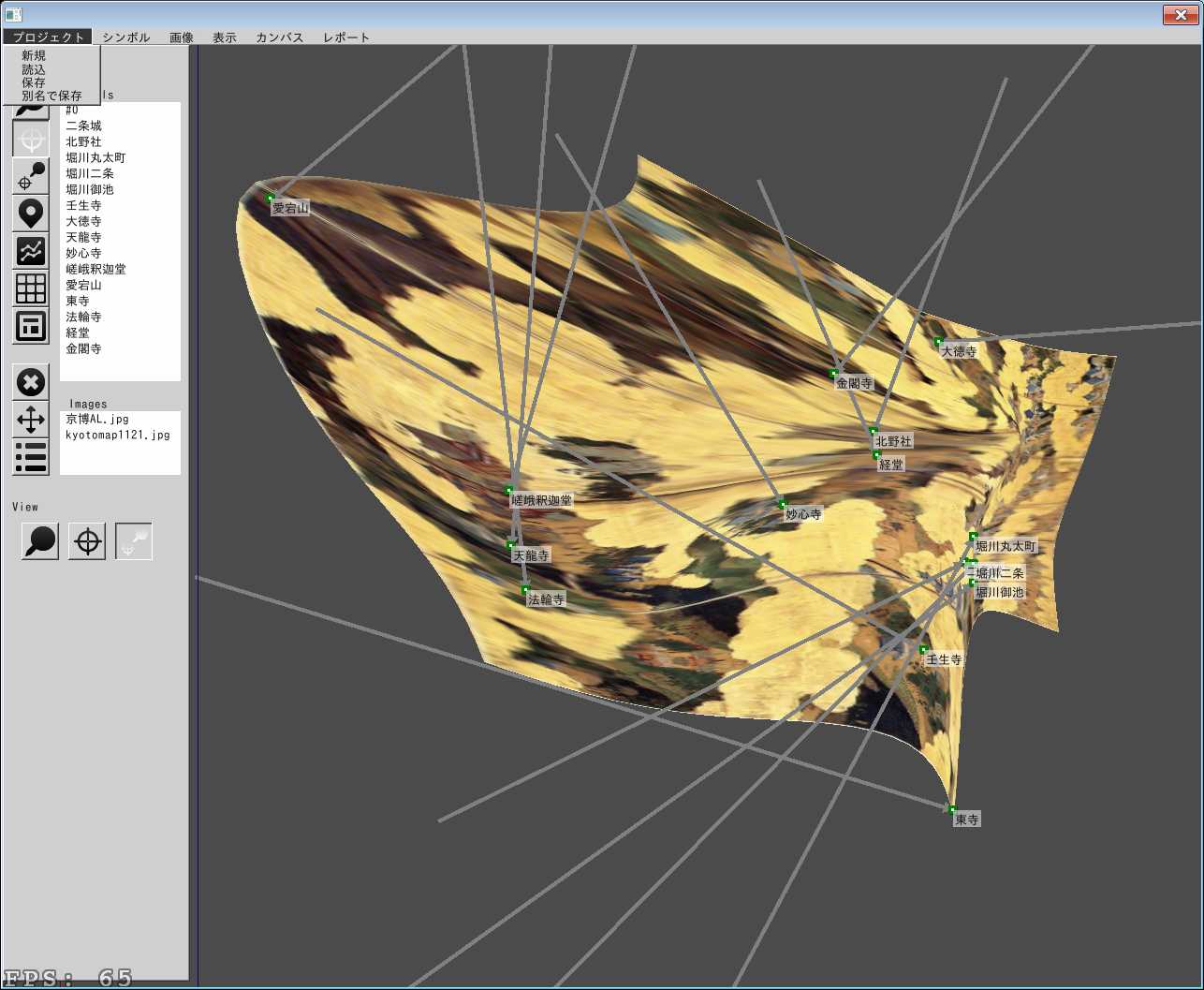Select 経堂 in the symbols list
The height and width of the screenshot is (990, 1204).
pyautogui.click(x=78, y=332)
